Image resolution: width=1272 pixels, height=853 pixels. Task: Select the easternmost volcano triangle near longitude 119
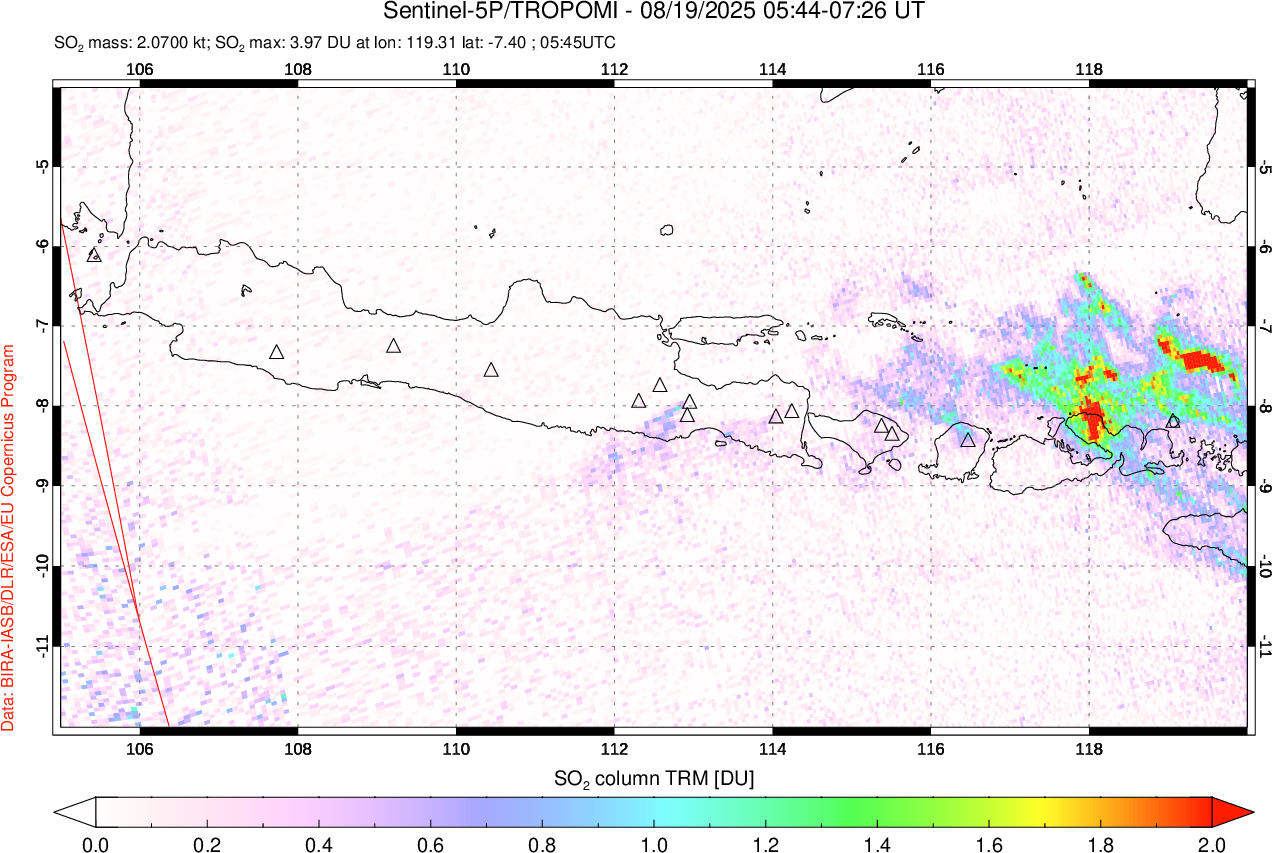click(x=1173, y=421)
